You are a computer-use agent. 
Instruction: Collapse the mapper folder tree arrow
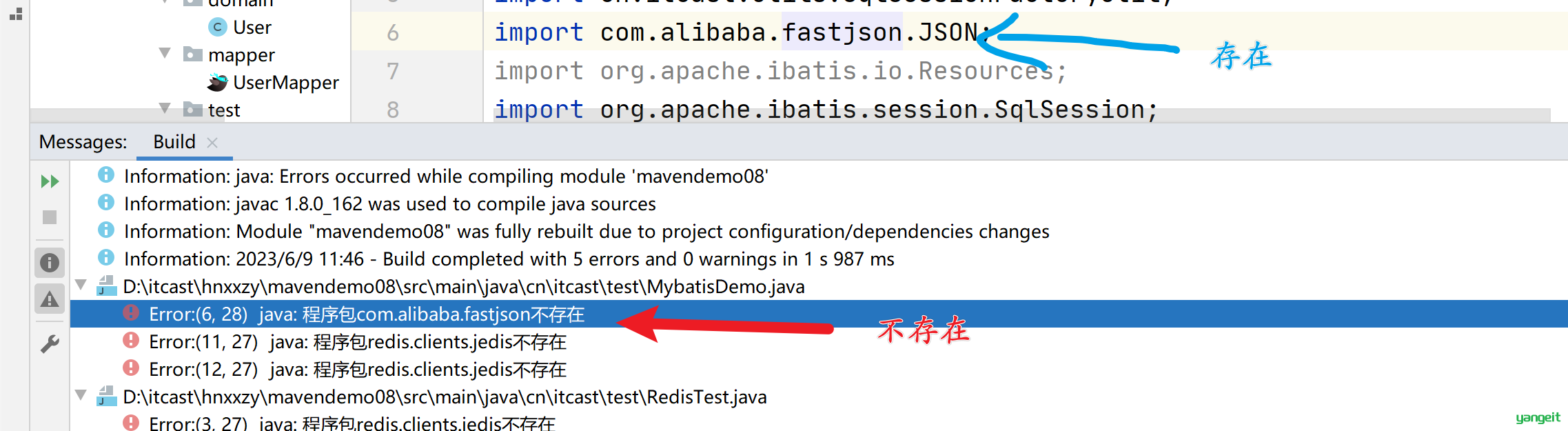[x=165, y=53]
